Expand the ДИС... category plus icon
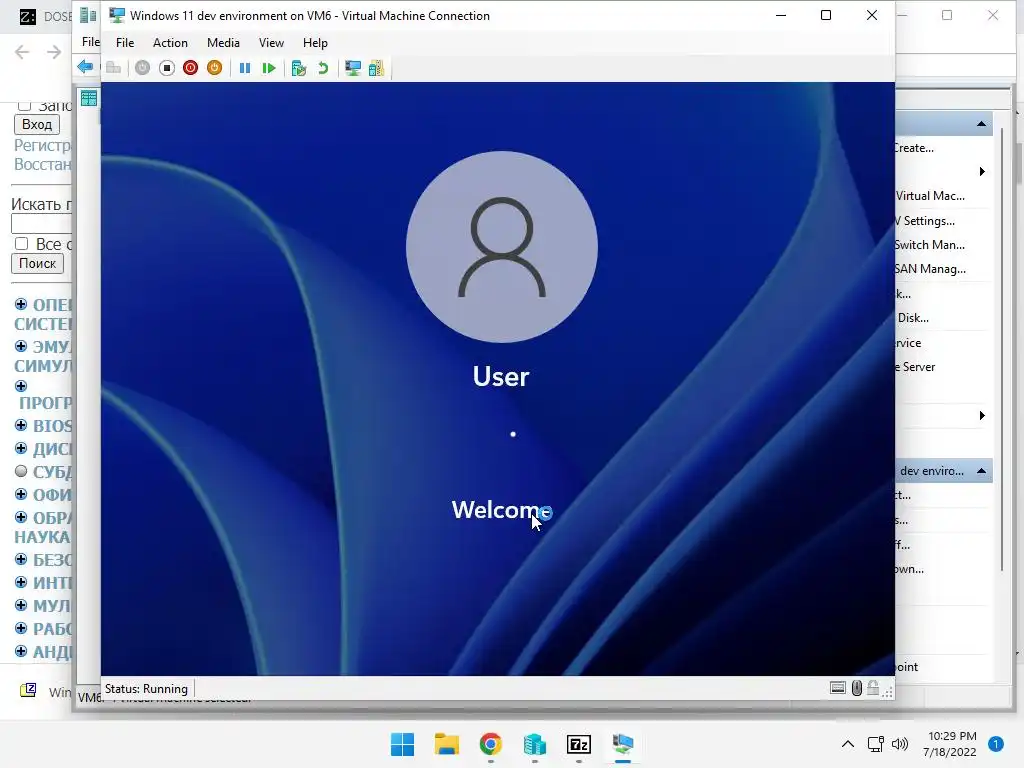Image resolution: width=1024 pixels, height=768 pixels. pos(21,448)
